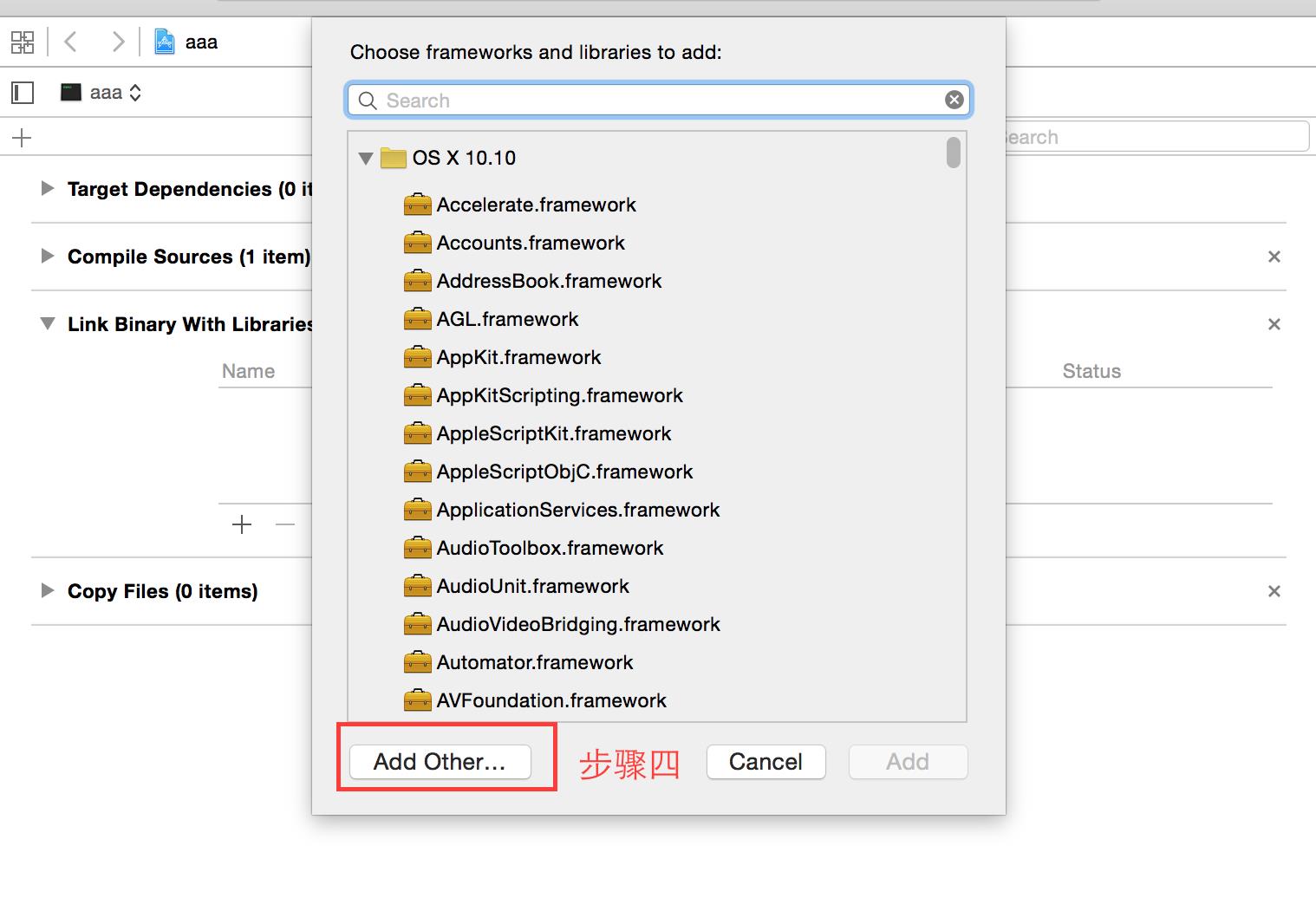The width and height of the screenshot is (1316, 924).
Task: Select Automator.framework
Action: tap(535, 662)
